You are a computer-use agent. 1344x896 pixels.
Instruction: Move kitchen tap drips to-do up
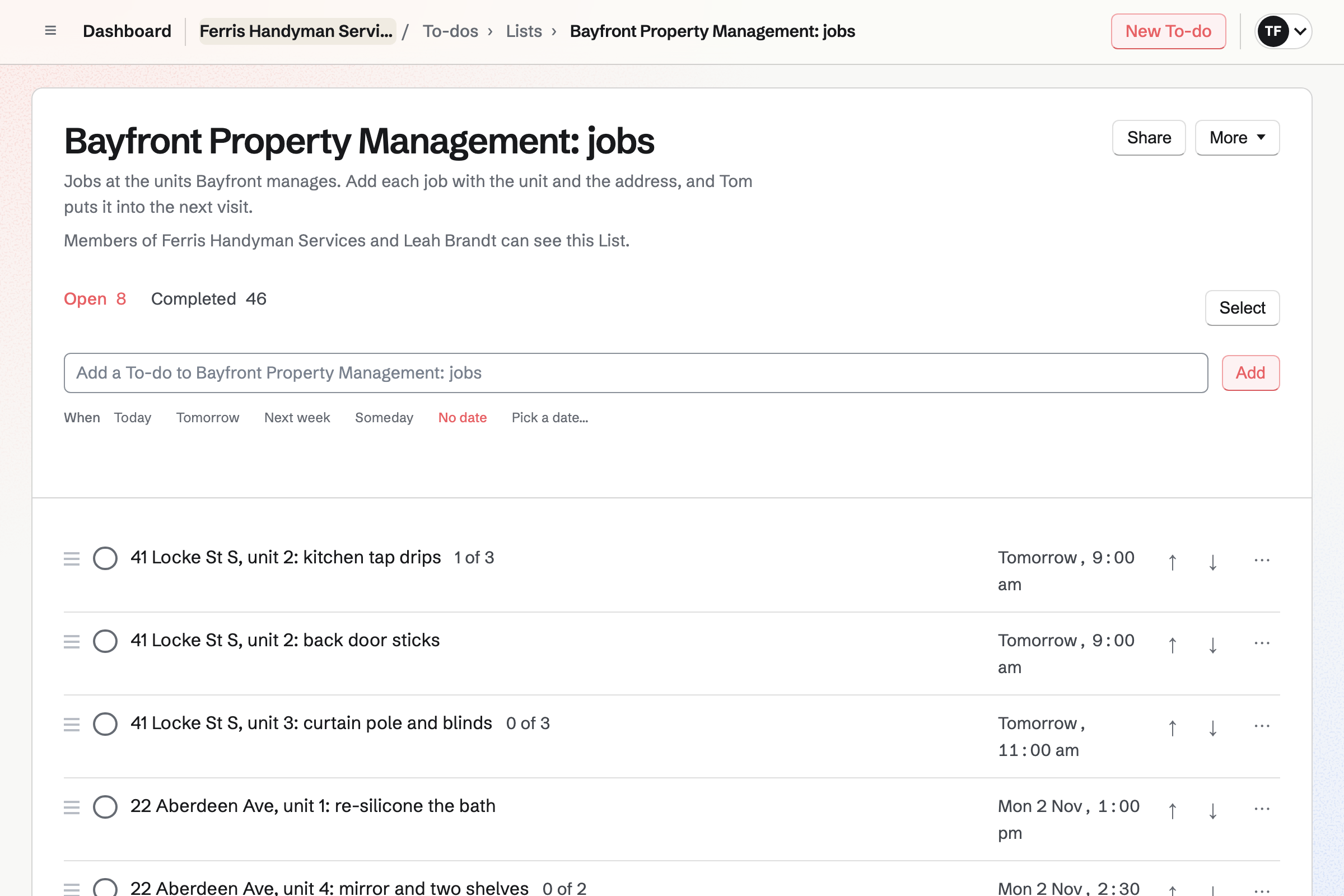point(1172,562)
